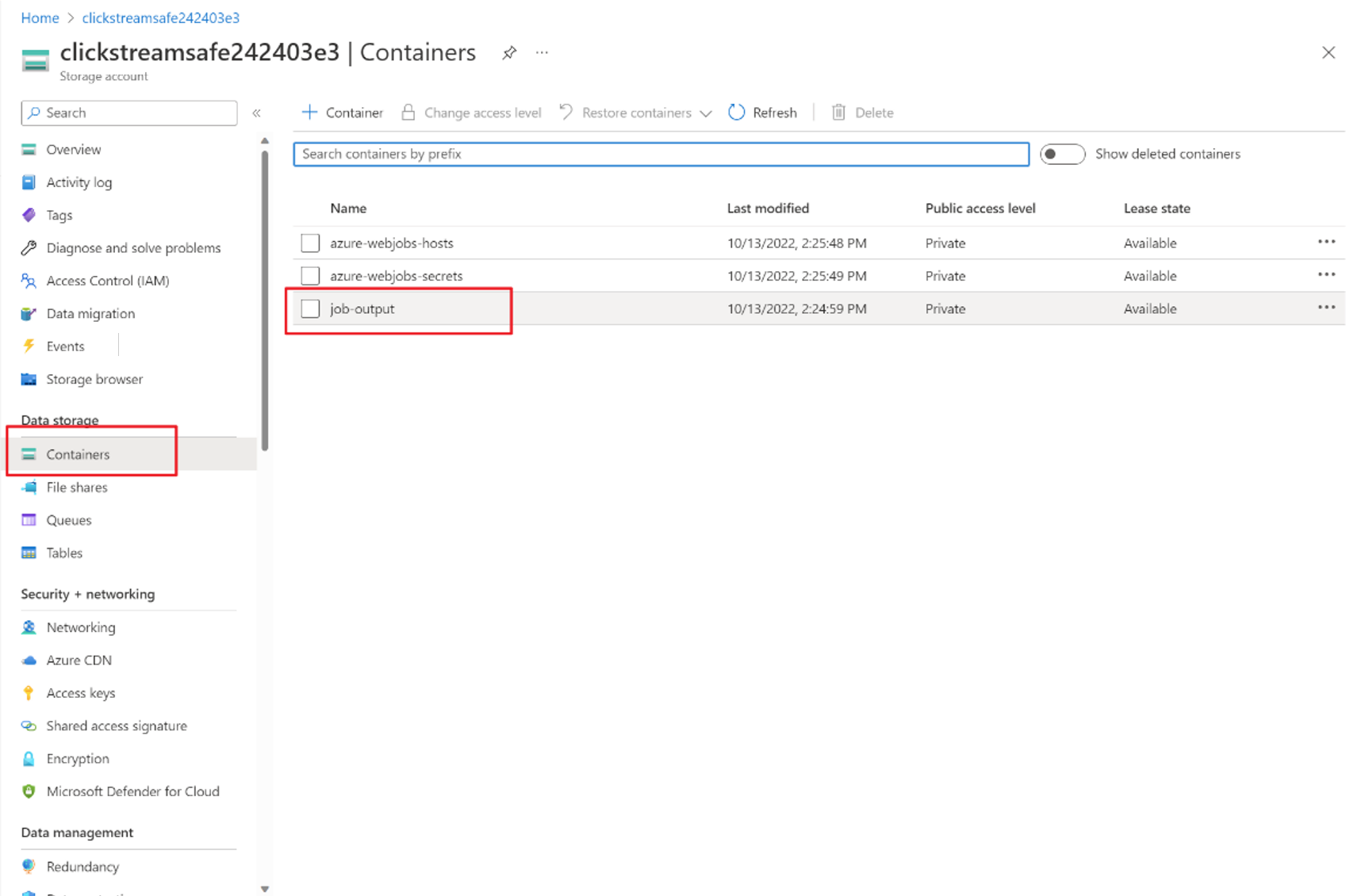This screenshot has width=1346, height=896.
Task: Click Change access level button
Action: [471, 113]
